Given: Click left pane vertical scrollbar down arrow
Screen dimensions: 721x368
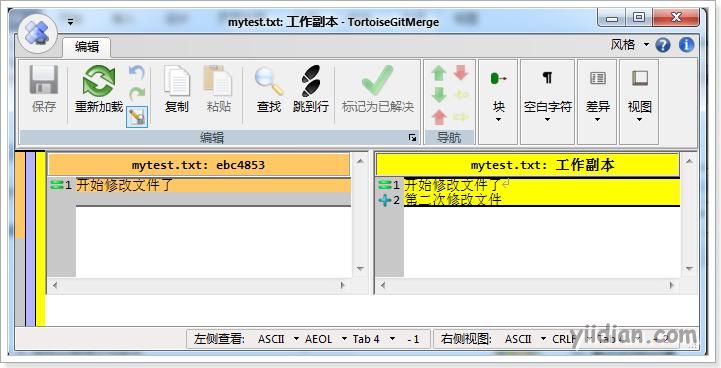Looking at the screenshot, I should tap(360, 269).
